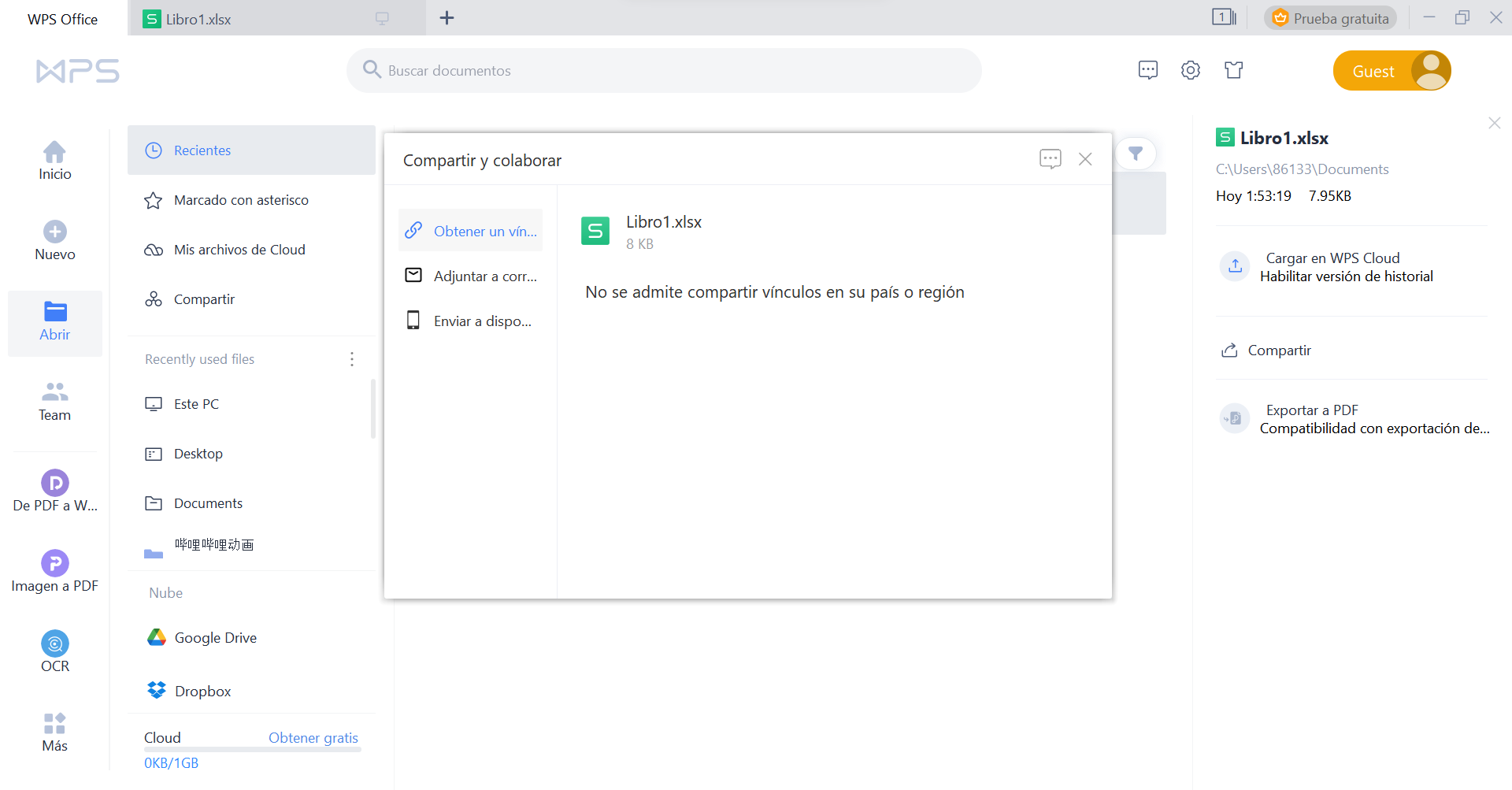1512x790 pixels.
Task: Open the OCR tool
Action: tap(54, 652)
